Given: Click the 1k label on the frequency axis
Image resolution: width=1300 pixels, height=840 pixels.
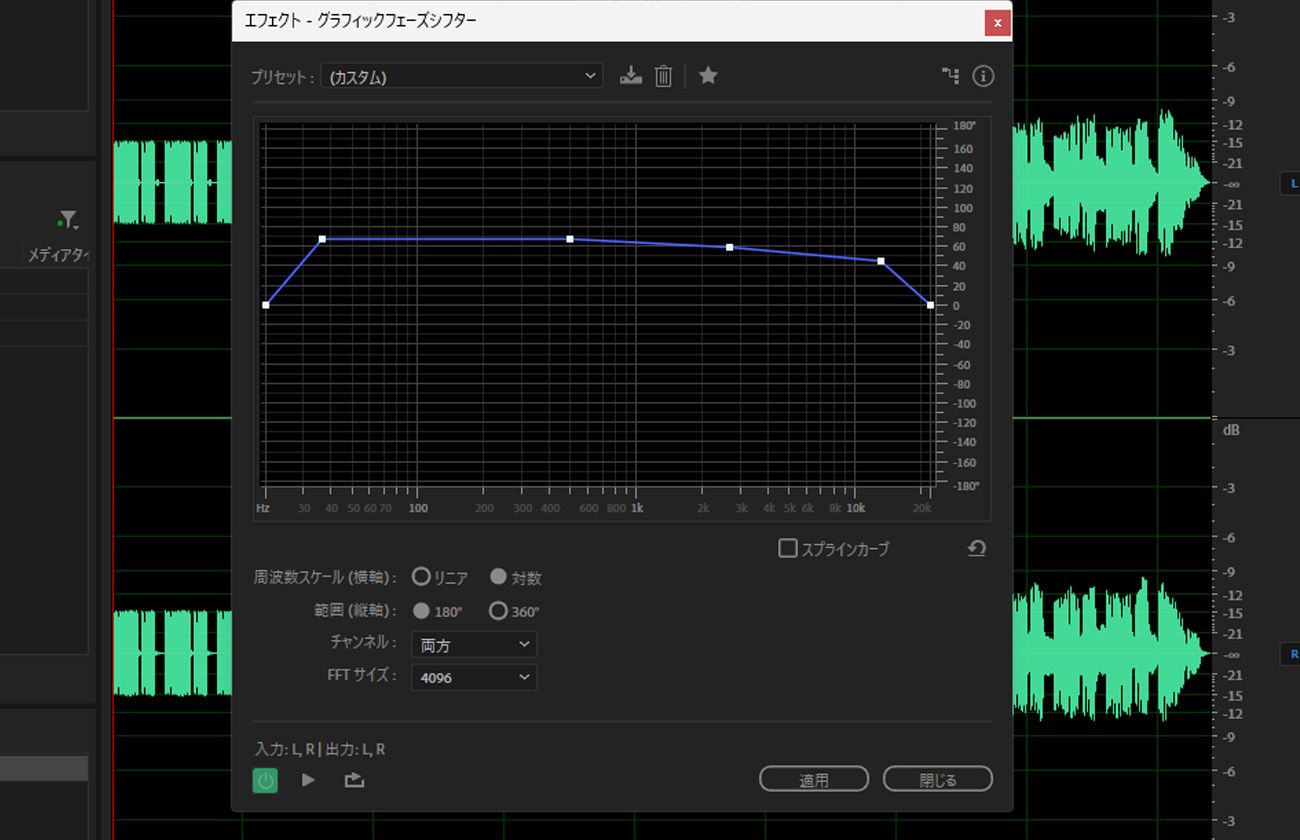Looking at the screenshot, I should tap(636, 508).
